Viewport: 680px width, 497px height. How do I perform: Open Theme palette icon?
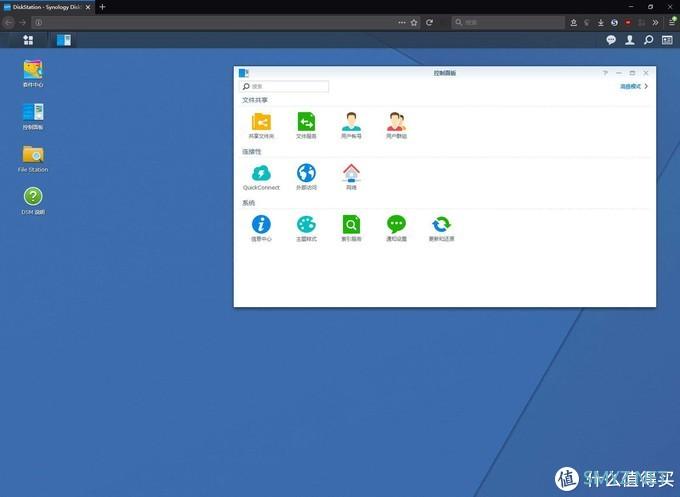306,228
